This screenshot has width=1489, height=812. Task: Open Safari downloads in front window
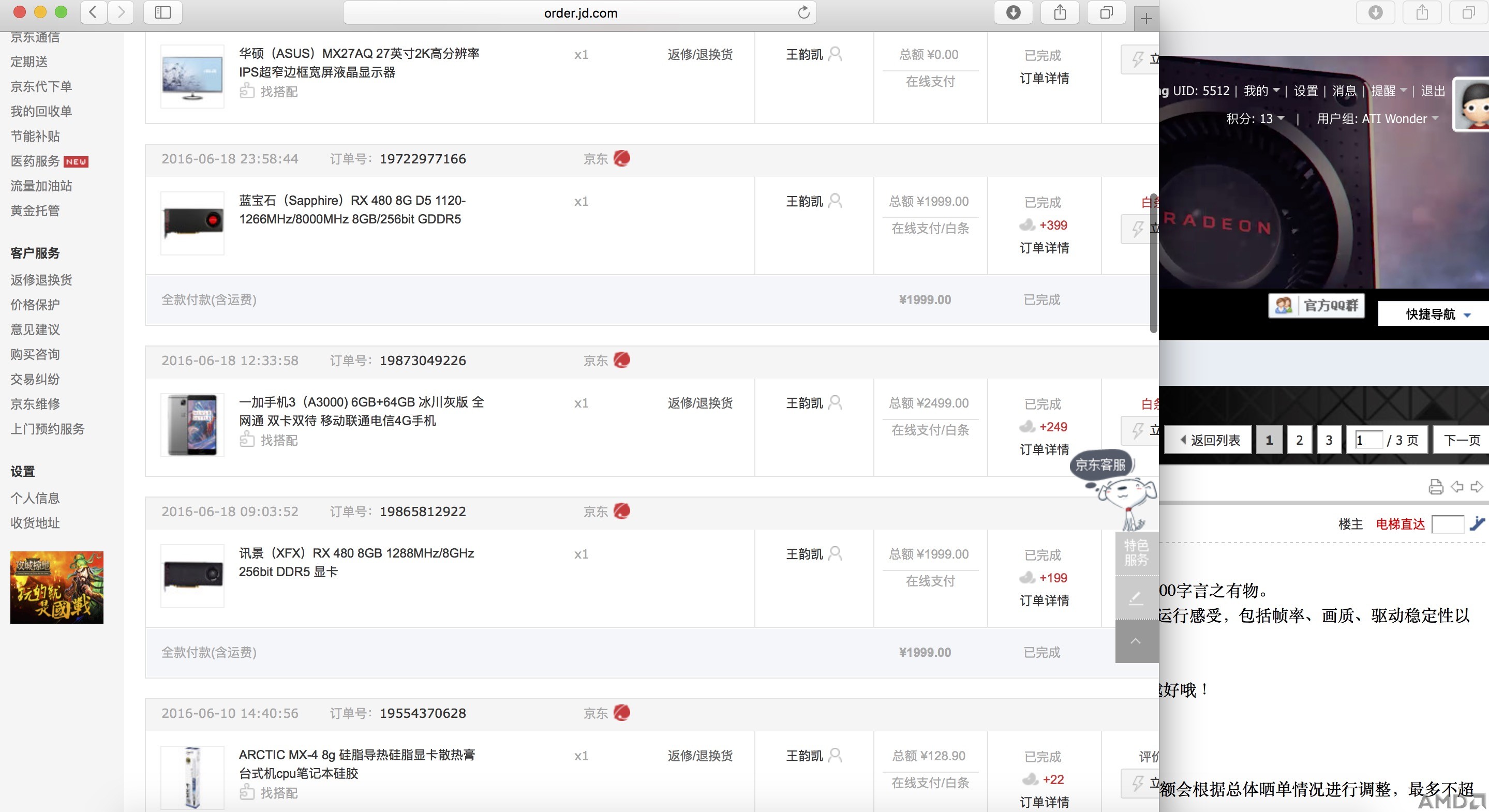pyautogui.click(x=1014, y=12)
